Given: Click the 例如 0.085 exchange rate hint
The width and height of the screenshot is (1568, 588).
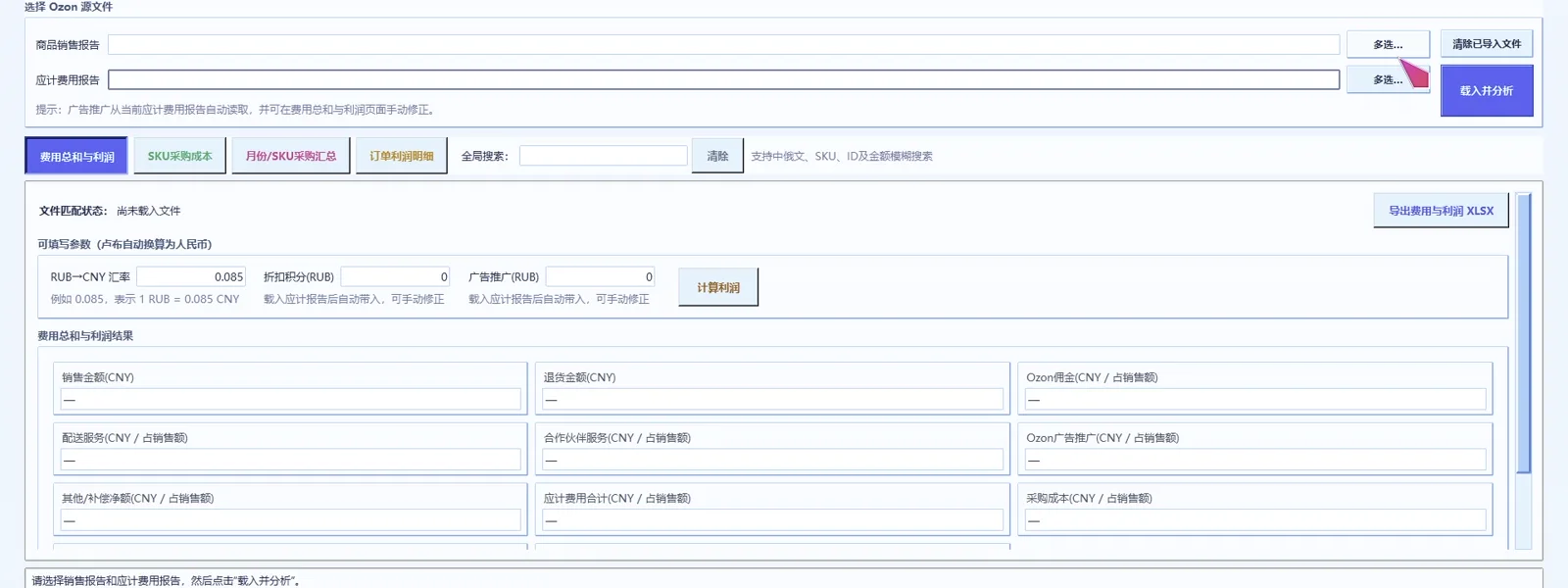Looking at the screenshot, I should 145,299.
